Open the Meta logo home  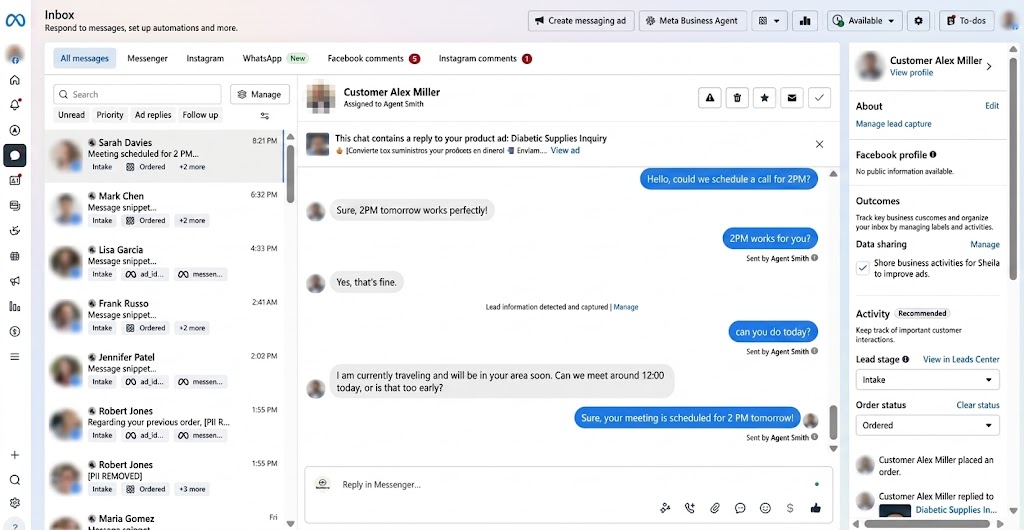click(x=15, y=21)
